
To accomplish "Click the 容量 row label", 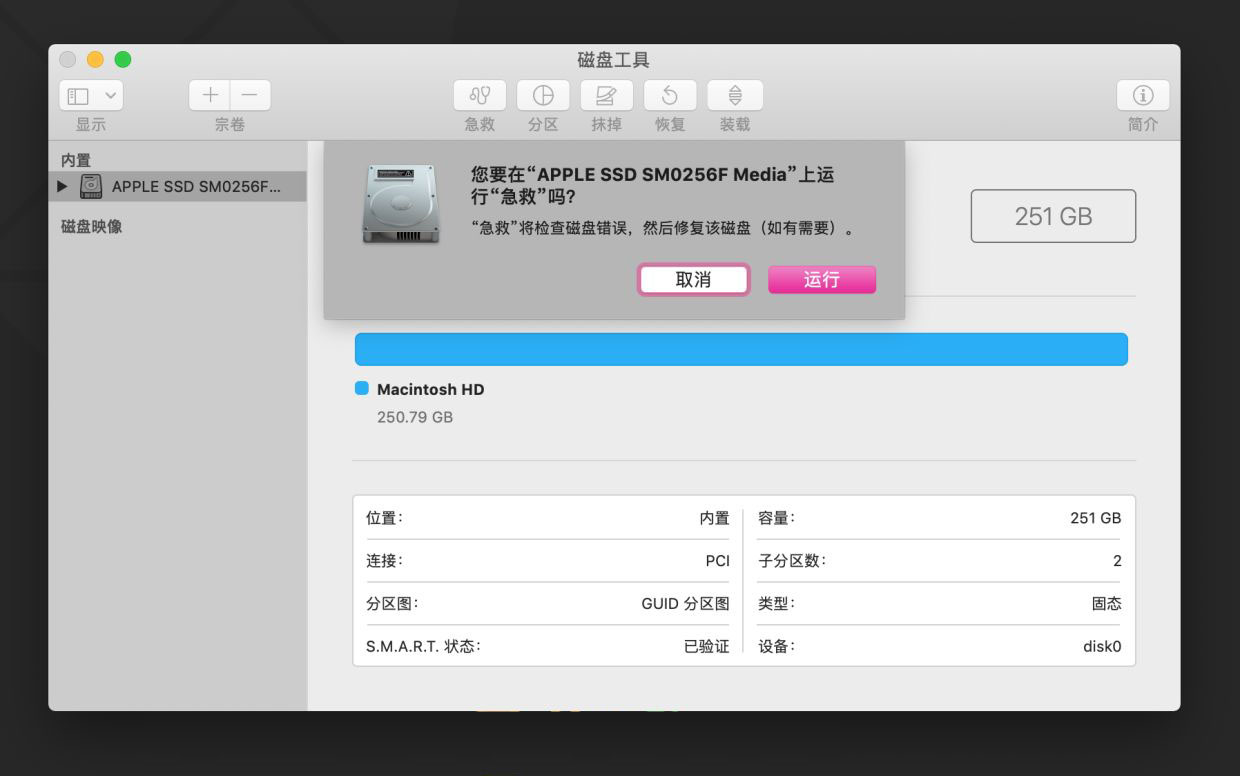I will pyautogui.click(x=776, y=518).
